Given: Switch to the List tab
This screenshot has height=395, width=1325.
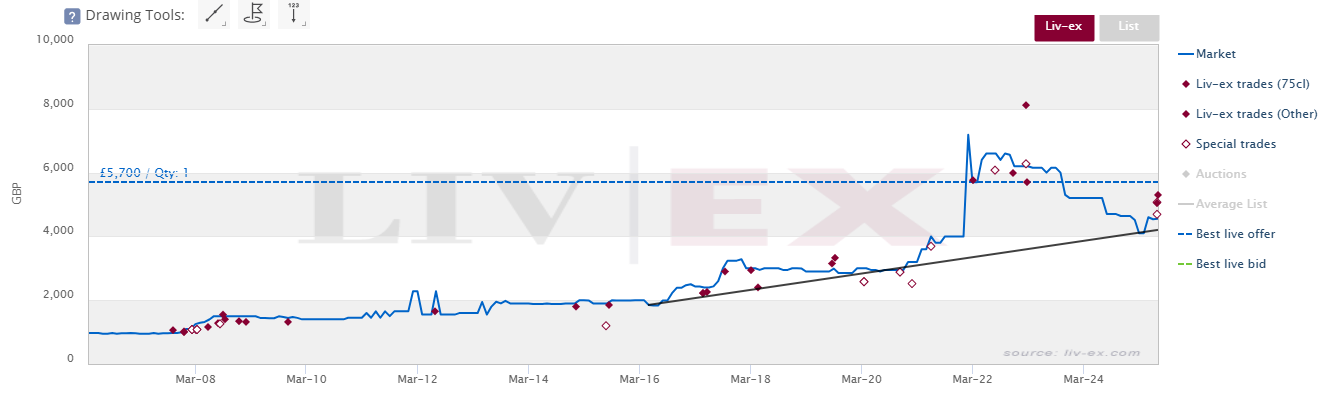Looking at the screenshot, I should click(1129, 27).
